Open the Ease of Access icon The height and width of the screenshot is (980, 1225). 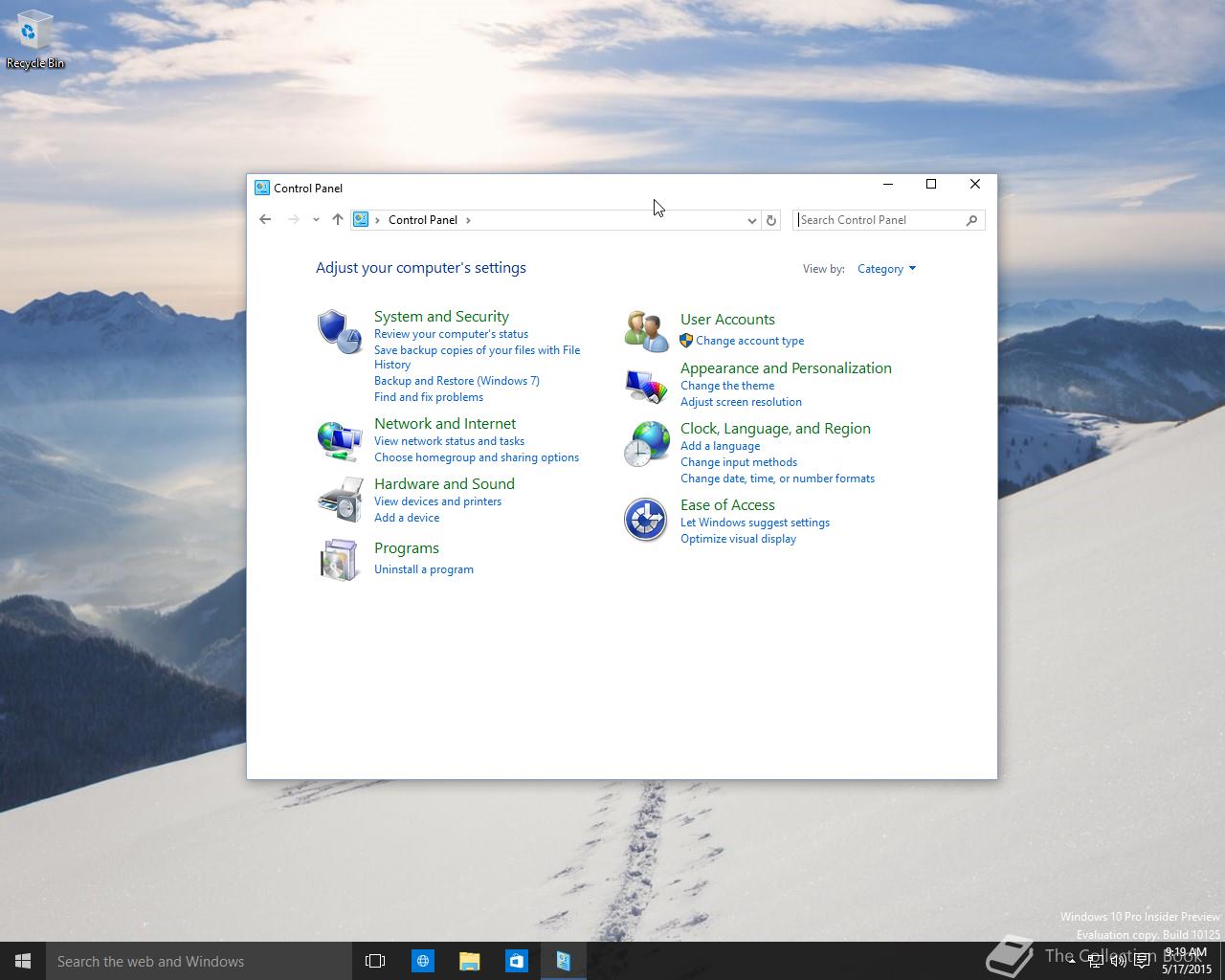(646, 520)
